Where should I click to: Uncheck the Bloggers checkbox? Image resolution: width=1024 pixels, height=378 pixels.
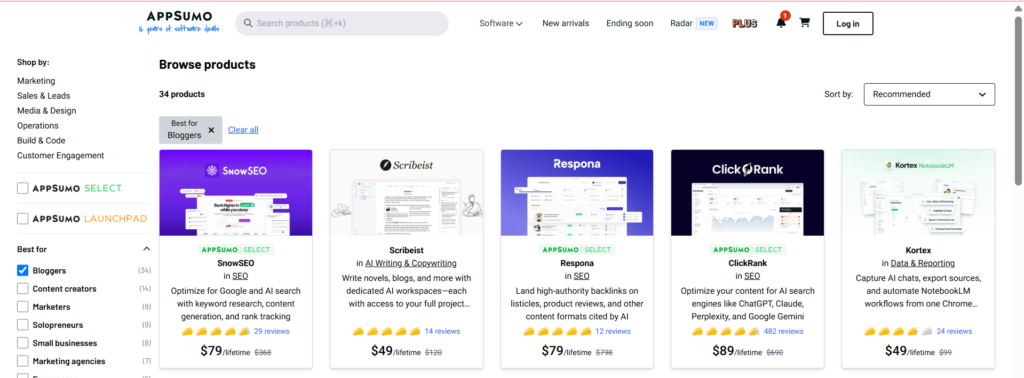click(23, 270)
